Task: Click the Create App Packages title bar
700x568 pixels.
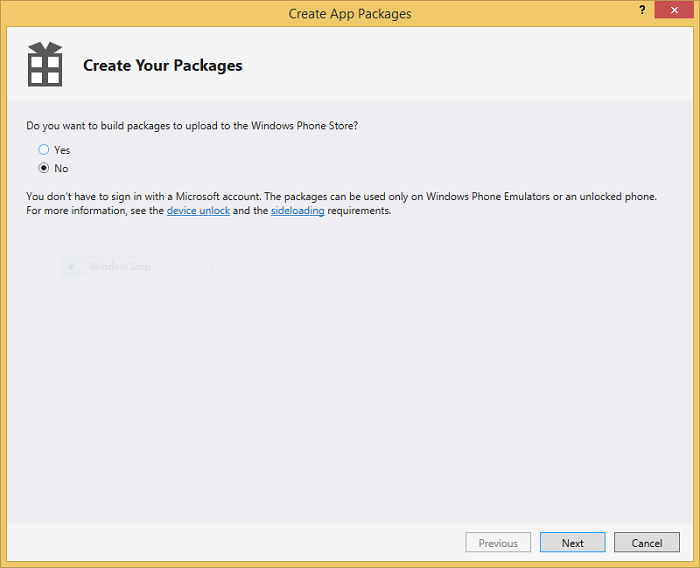Action: click(x=350, y=13)
